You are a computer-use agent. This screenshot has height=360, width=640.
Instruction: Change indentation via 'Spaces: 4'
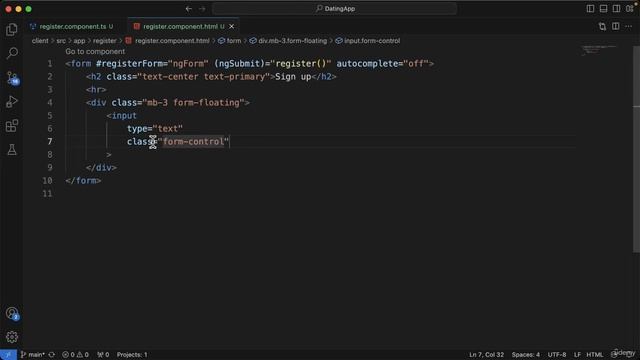click(x=526, y=355)
